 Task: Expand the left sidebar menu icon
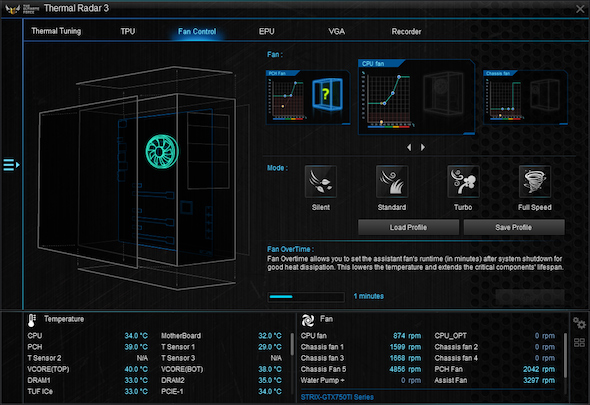[x=11, y=164]
